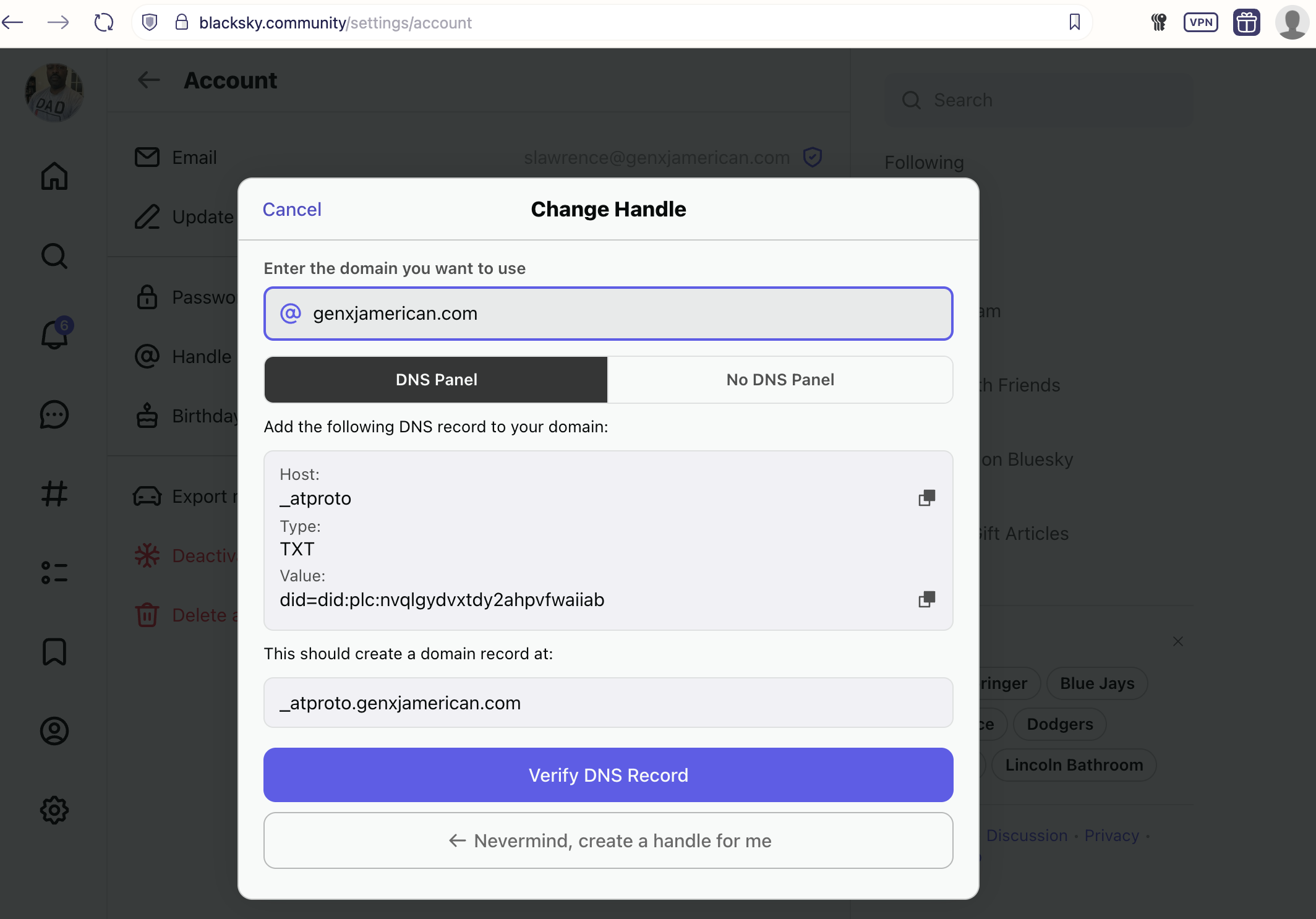1316x919 pixels.
Task: Copy the DID record value
Action: [927, 599]
